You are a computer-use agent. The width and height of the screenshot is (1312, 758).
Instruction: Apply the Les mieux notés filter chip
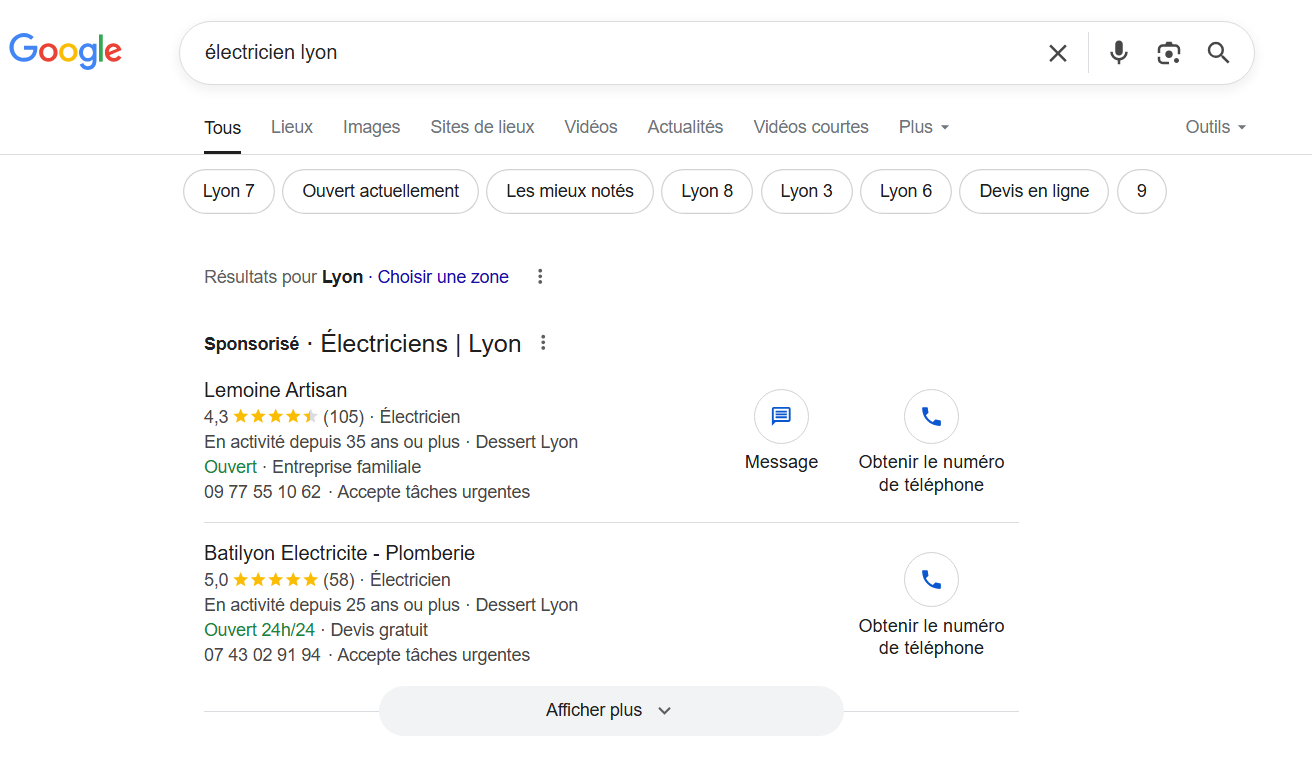(x=570, y=191)
